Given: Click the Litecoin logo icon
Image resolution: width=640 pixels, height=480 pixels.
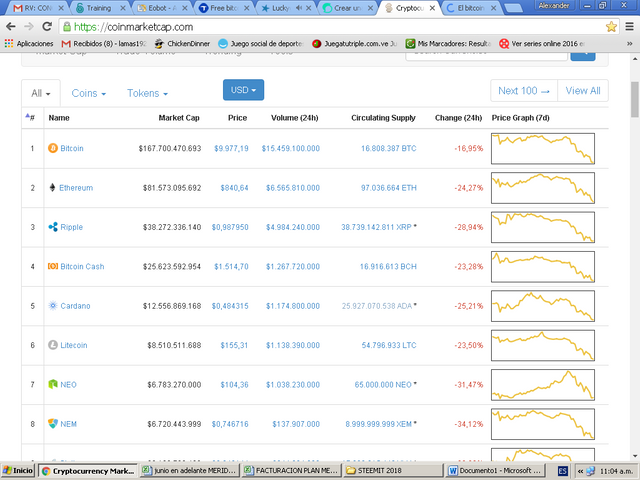Looking at the screenshot, I should click(53, 345).
